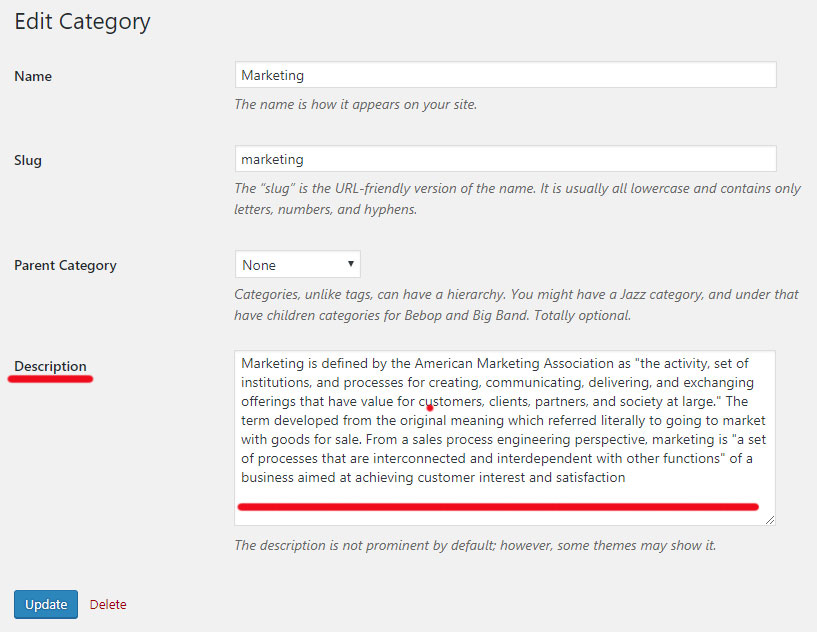Click the Slug field label

(x=28, y=160)
